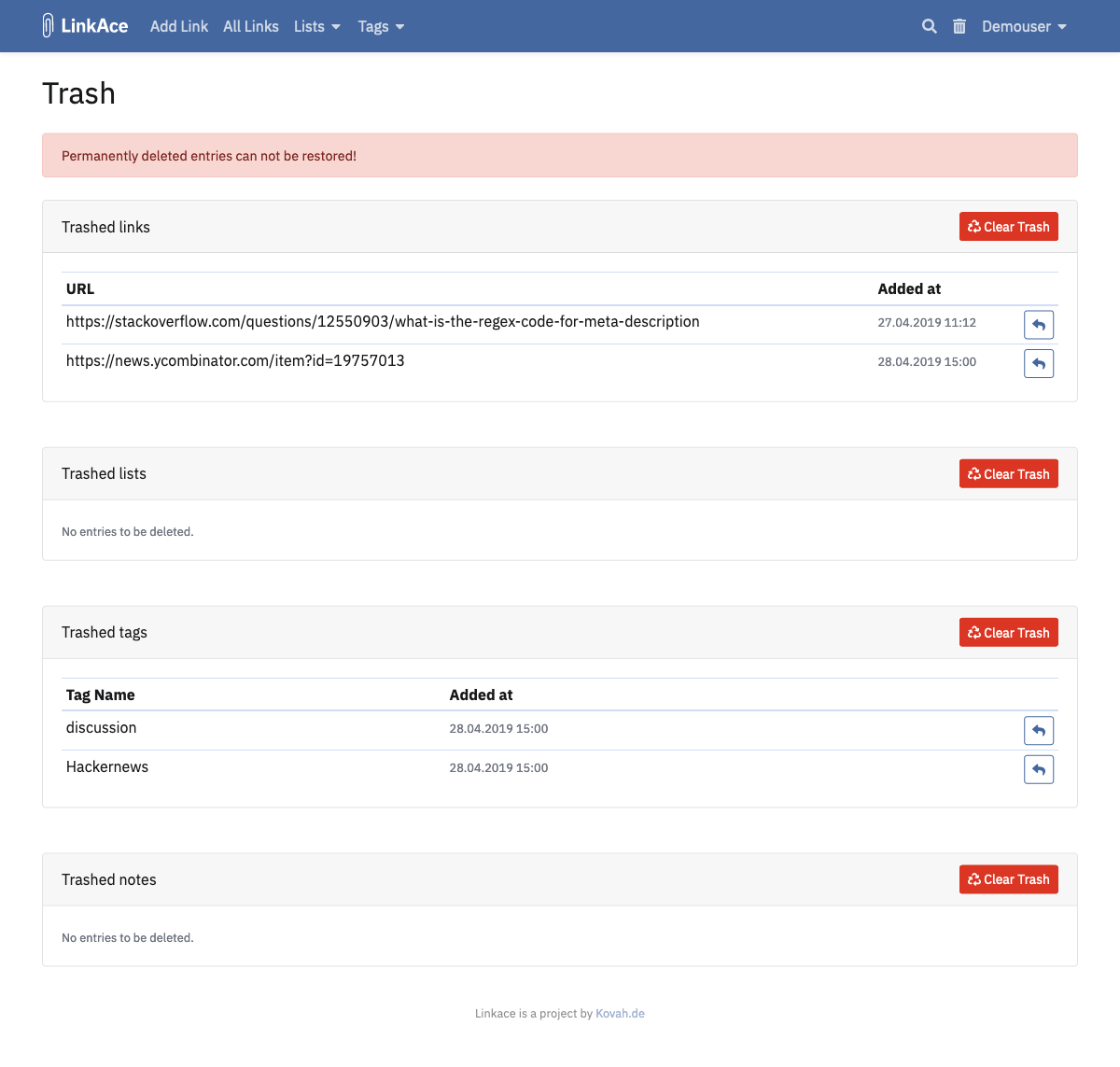Click the trash bin icon in navbar
Viewport: 1120px width, 1067px height.
point(959,26)
